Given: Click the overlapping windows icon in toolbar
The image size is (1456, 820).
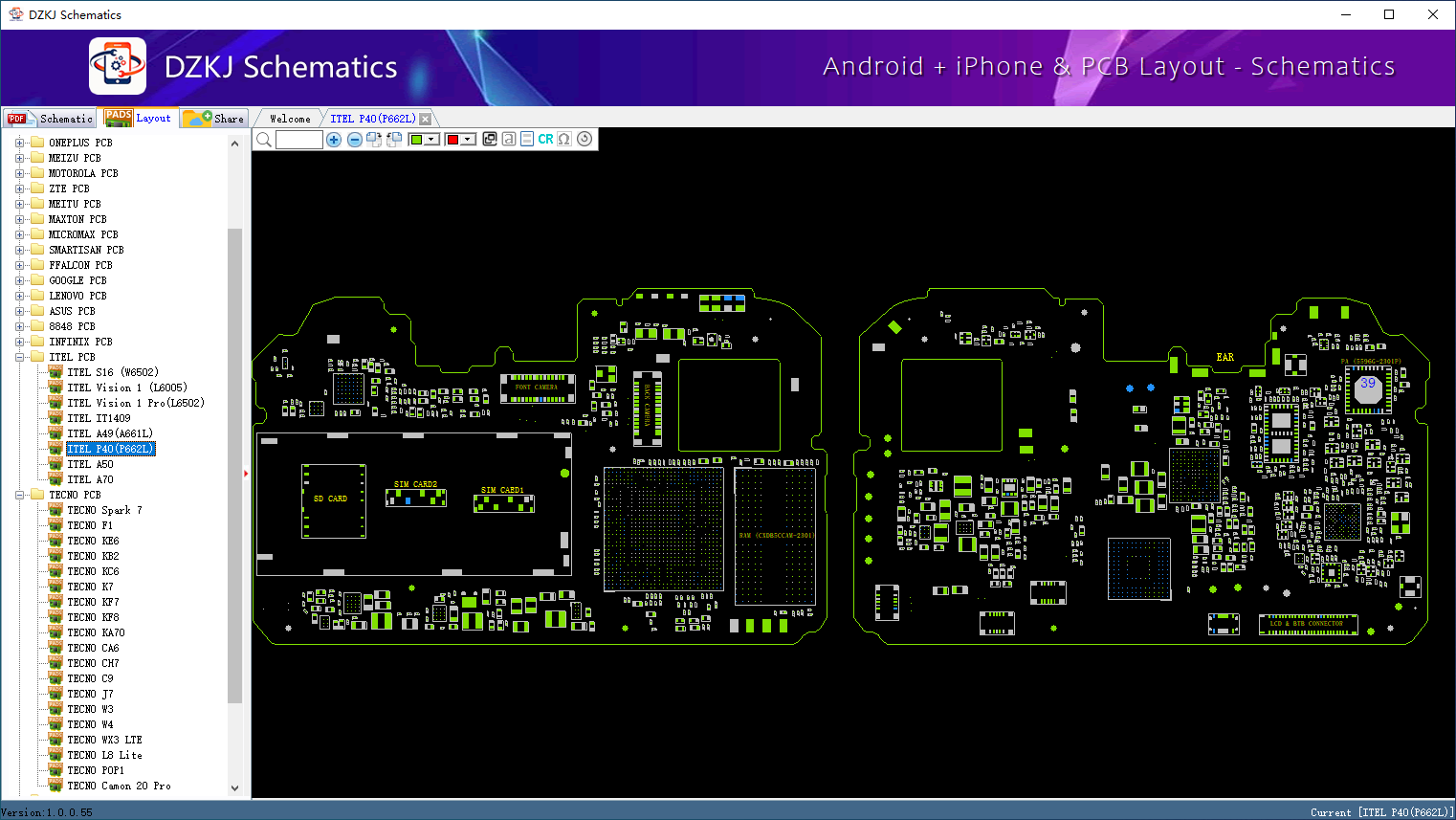Looking at the screenshot, I should (x=490, y=139).
